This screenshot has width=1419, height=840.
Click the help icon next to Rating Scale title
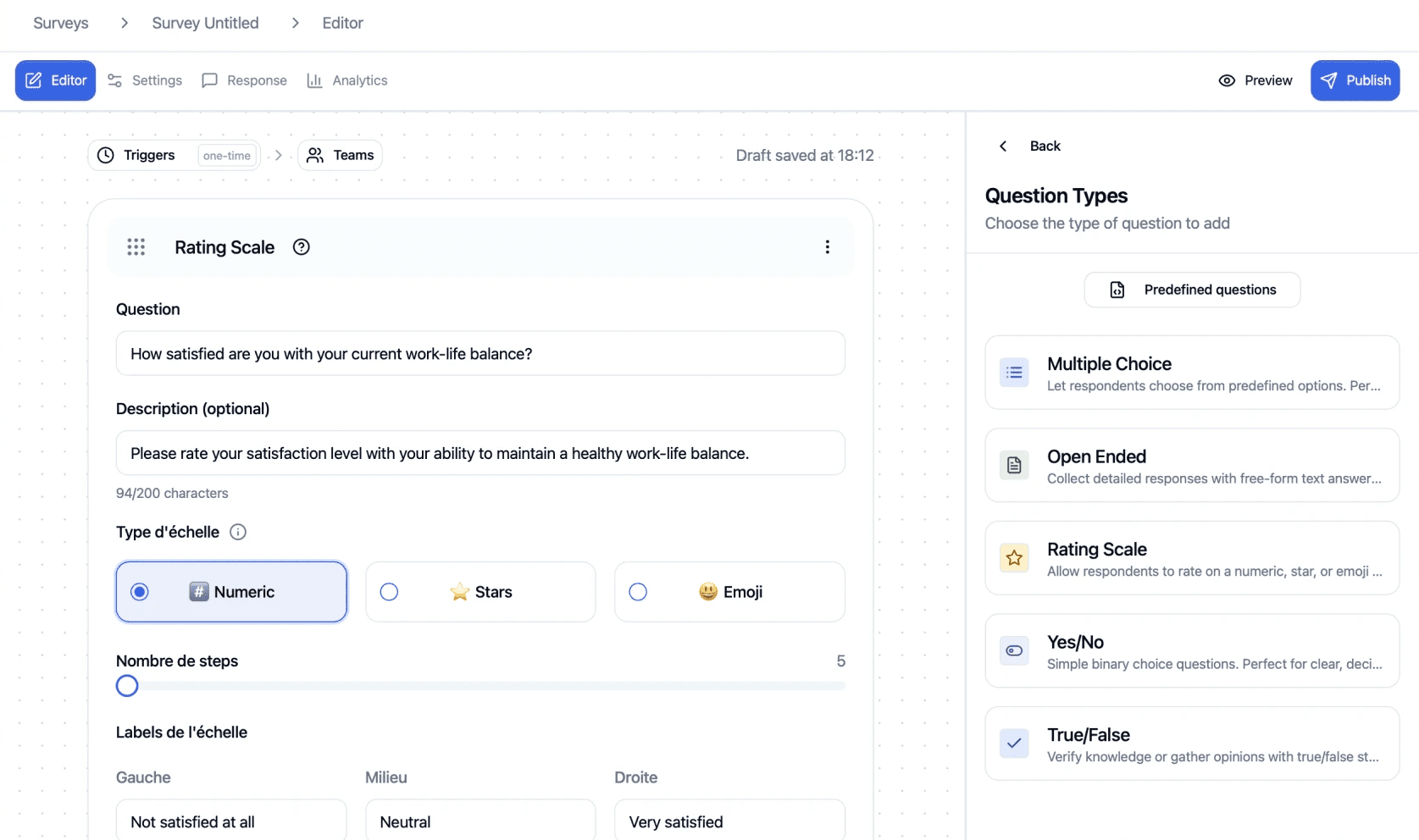pos(301,247)
